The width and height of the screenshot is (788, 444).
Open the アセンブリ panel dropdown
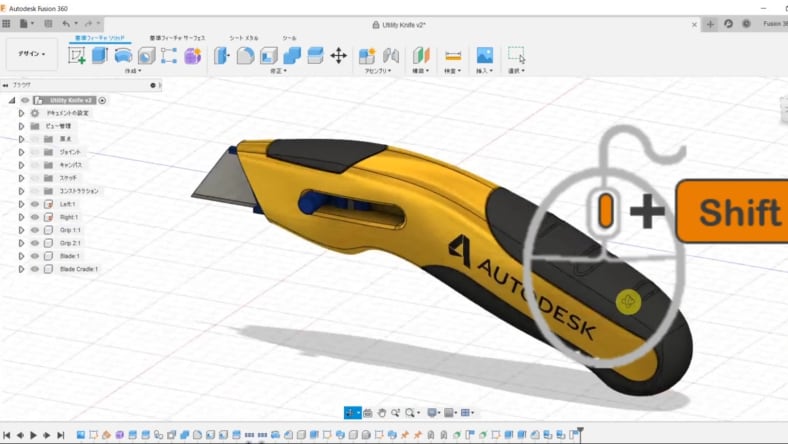click(x=378, y=71)
